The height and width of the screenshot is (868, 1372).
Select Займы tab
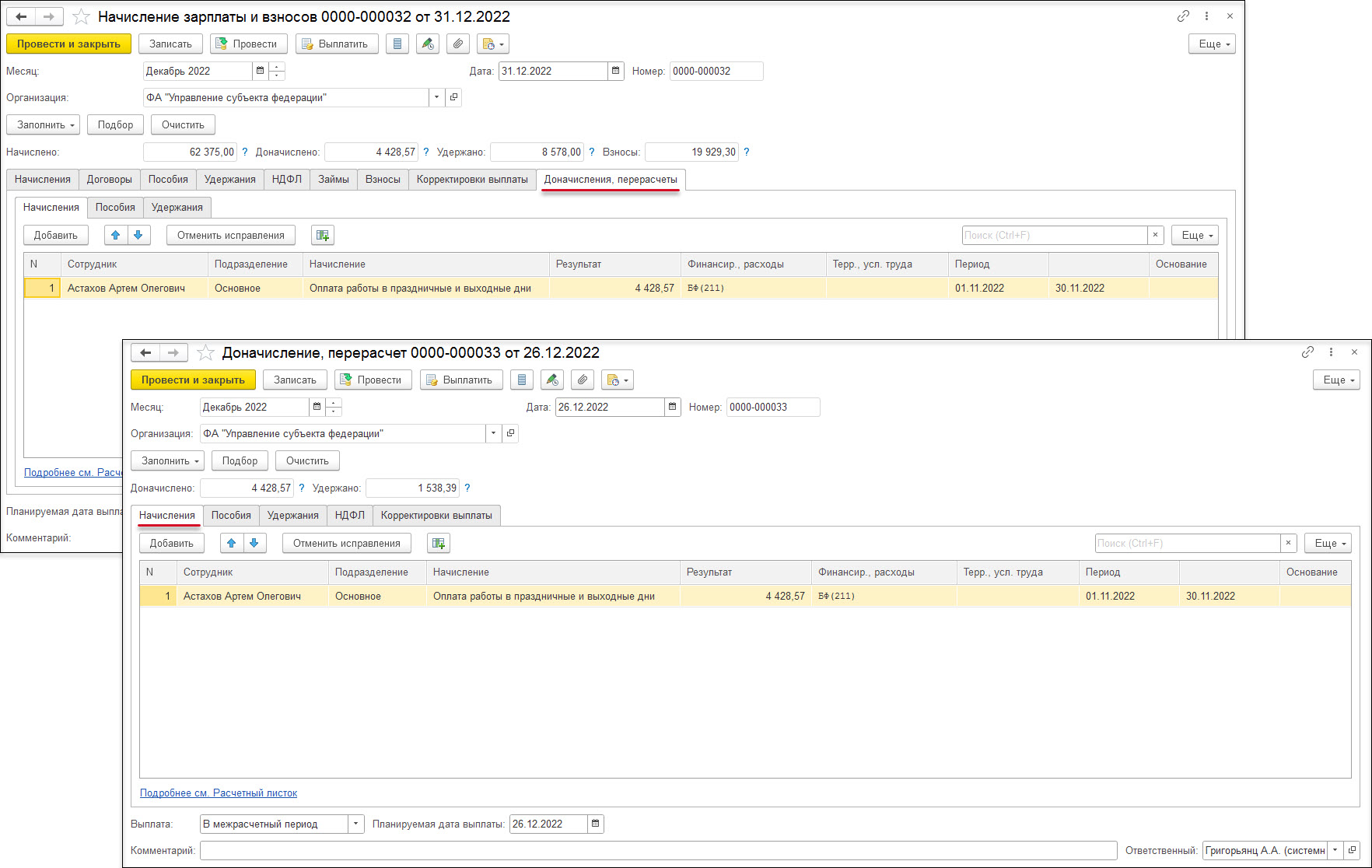334,180
